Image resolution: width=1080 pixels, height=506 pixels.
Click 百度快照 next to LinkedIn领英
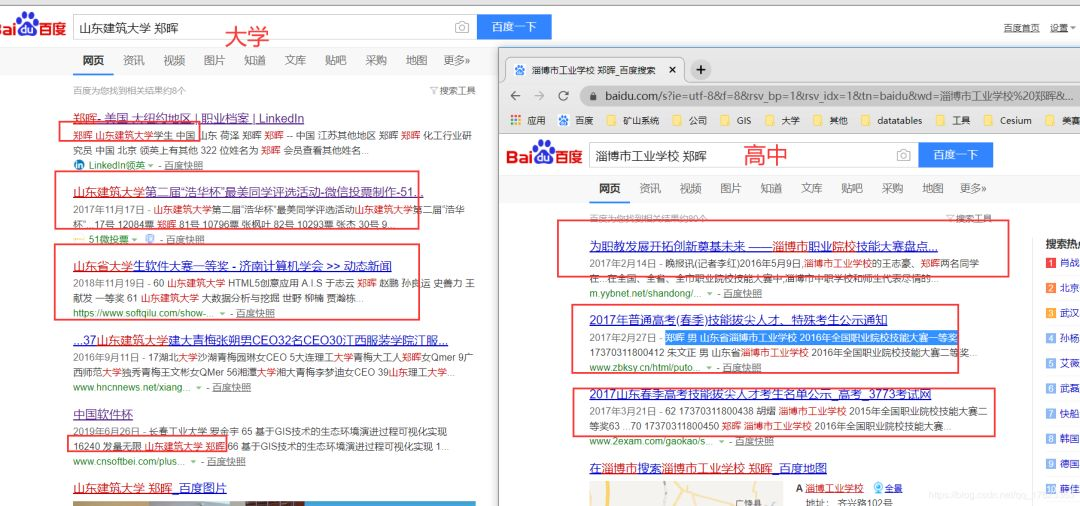[x=185, y=166]
